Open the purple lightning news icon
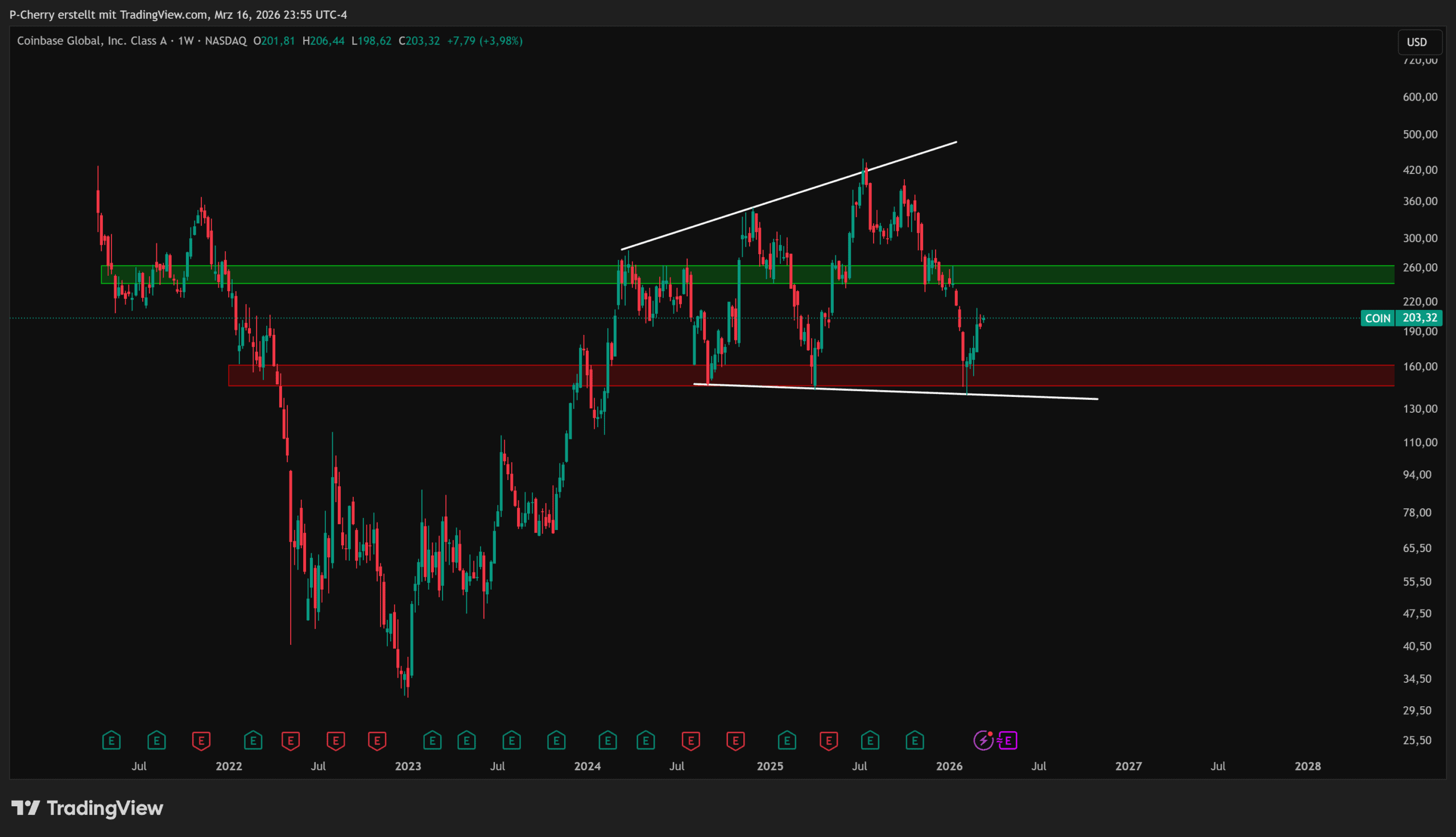Screen dimensions: 1456x837 coord(983,740)
